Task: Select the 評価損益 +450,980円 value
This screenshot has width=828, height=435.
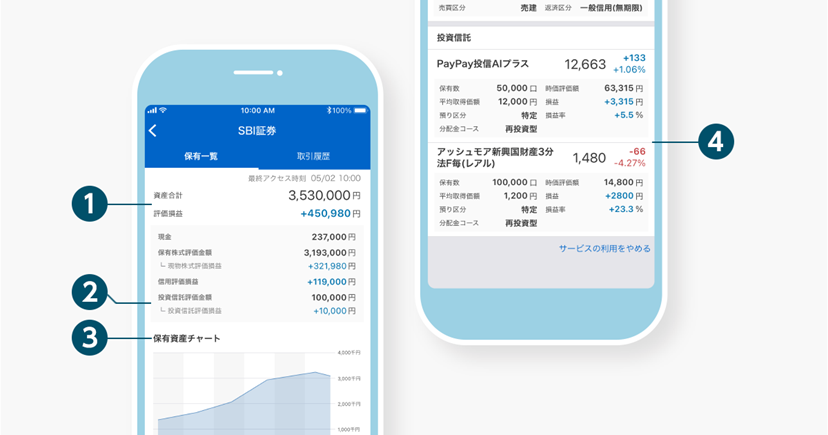Action: click(x=331, y=214)
